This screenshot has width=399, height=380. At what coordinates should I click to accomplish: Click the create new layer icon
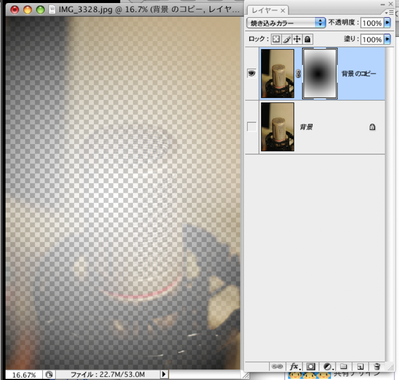360,366
